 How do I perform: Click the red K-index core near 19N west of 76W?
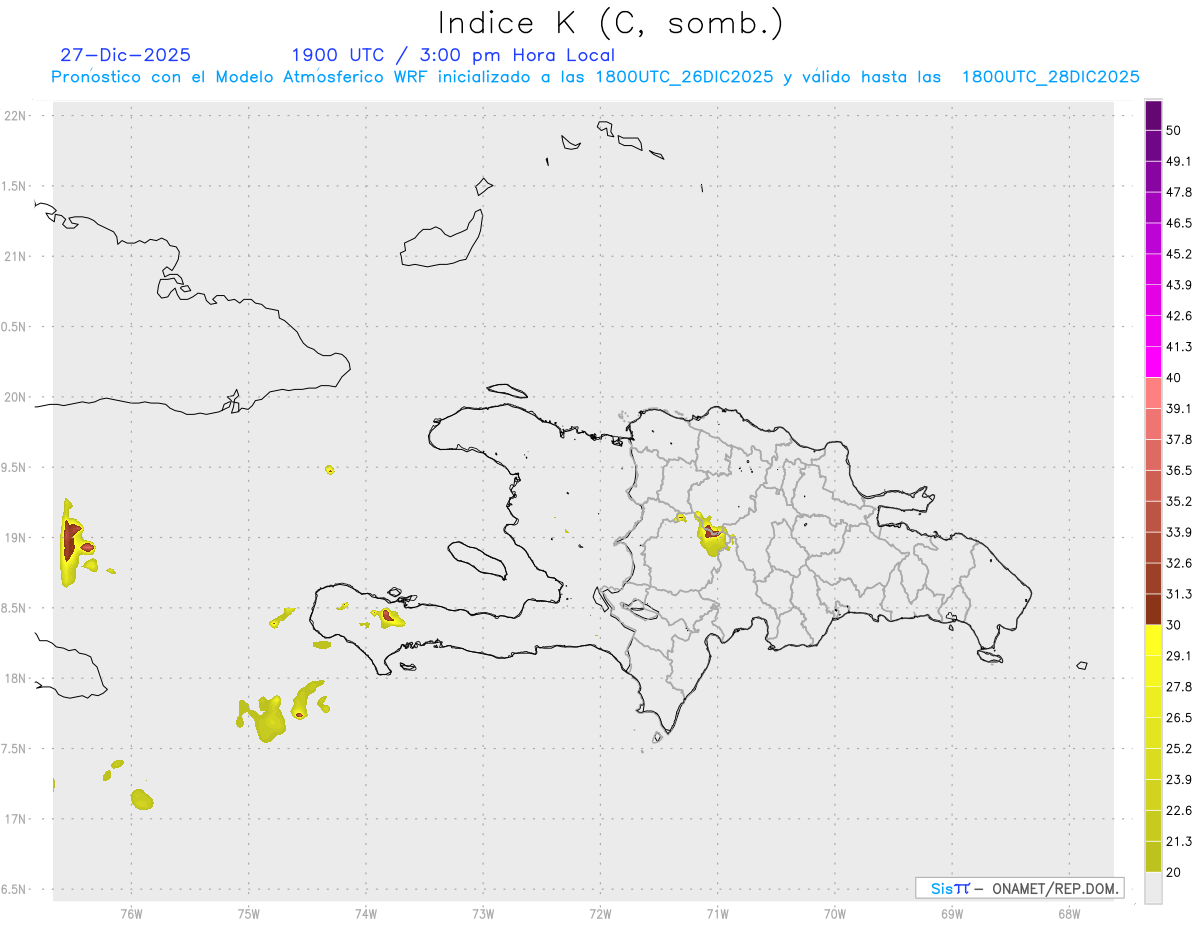point(71,540)
